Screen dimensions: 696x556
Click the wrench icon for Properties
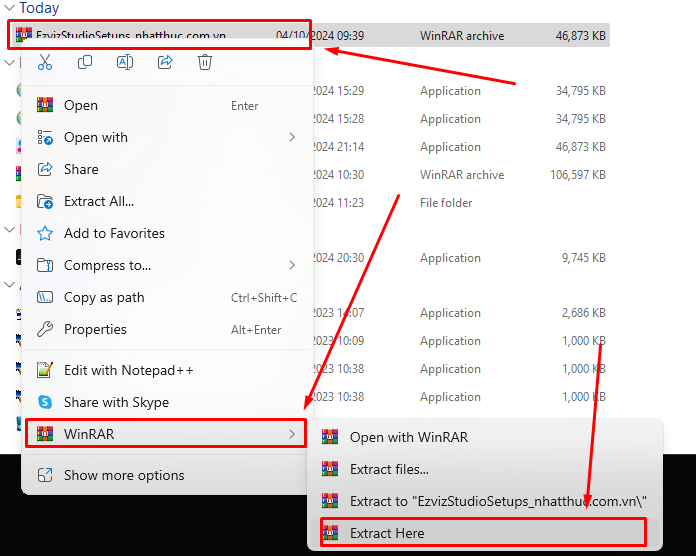(45, 329)
